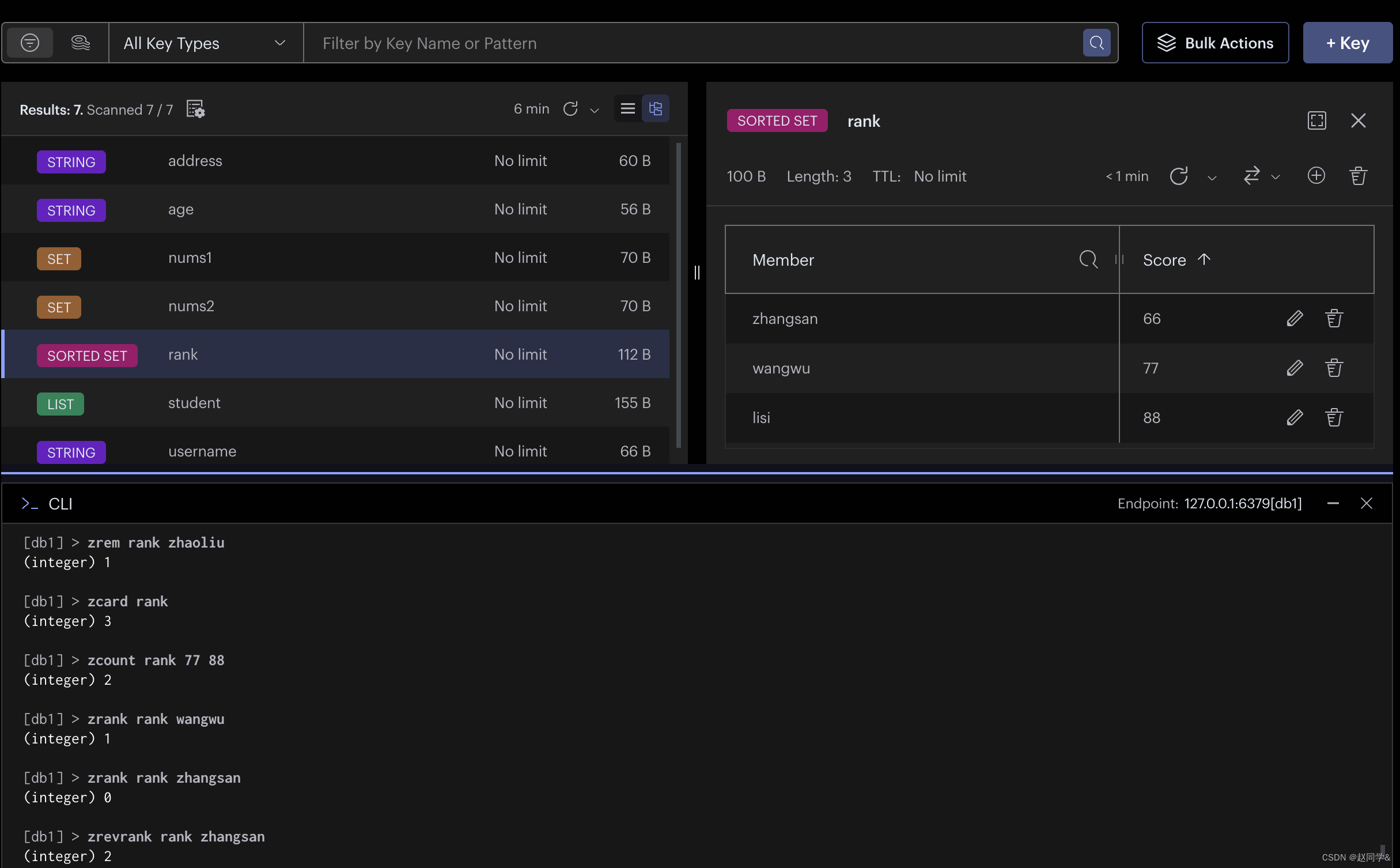Delete the wangwu member row
The height and width of the screenshot is (868, 1400).
tap(1334, 368)
